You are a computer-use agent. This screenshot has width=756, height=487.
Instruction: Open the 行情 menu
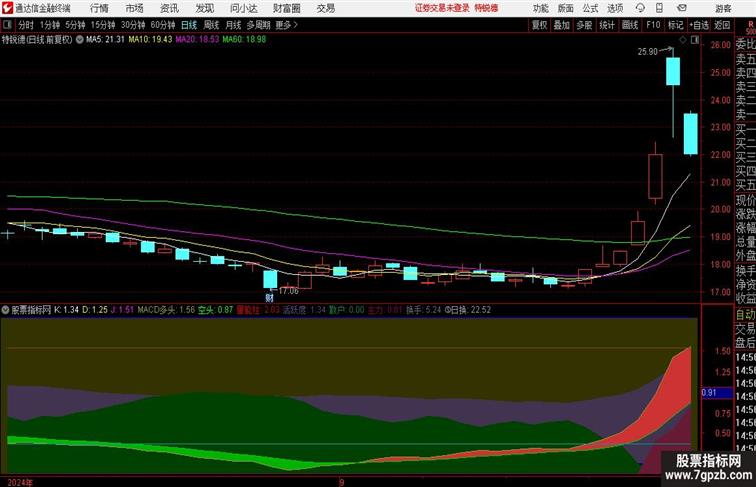(x=99, y=8)
